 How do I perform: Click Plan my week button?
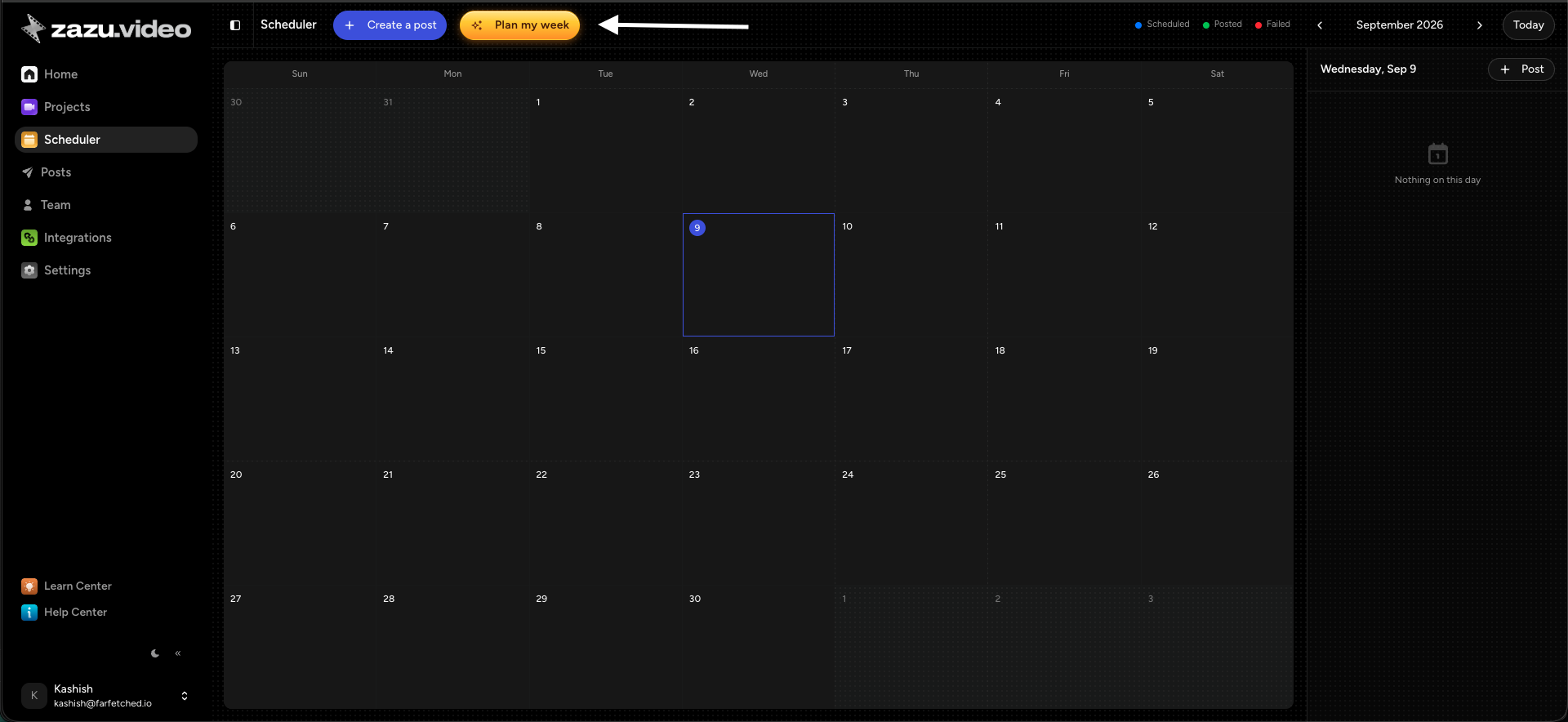coord(519,25)
